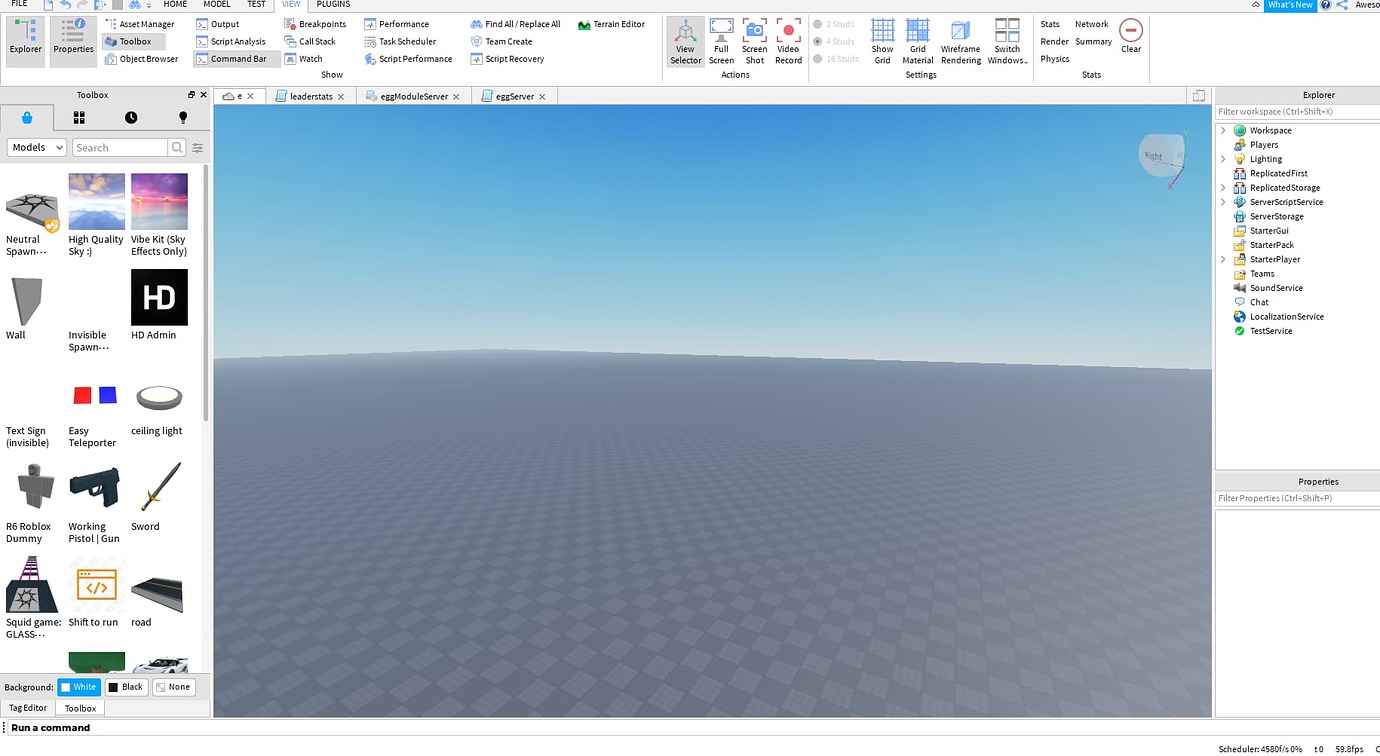1380x756 pixels.
Task: Open the Models category dropdown
Action: (37, 148)
